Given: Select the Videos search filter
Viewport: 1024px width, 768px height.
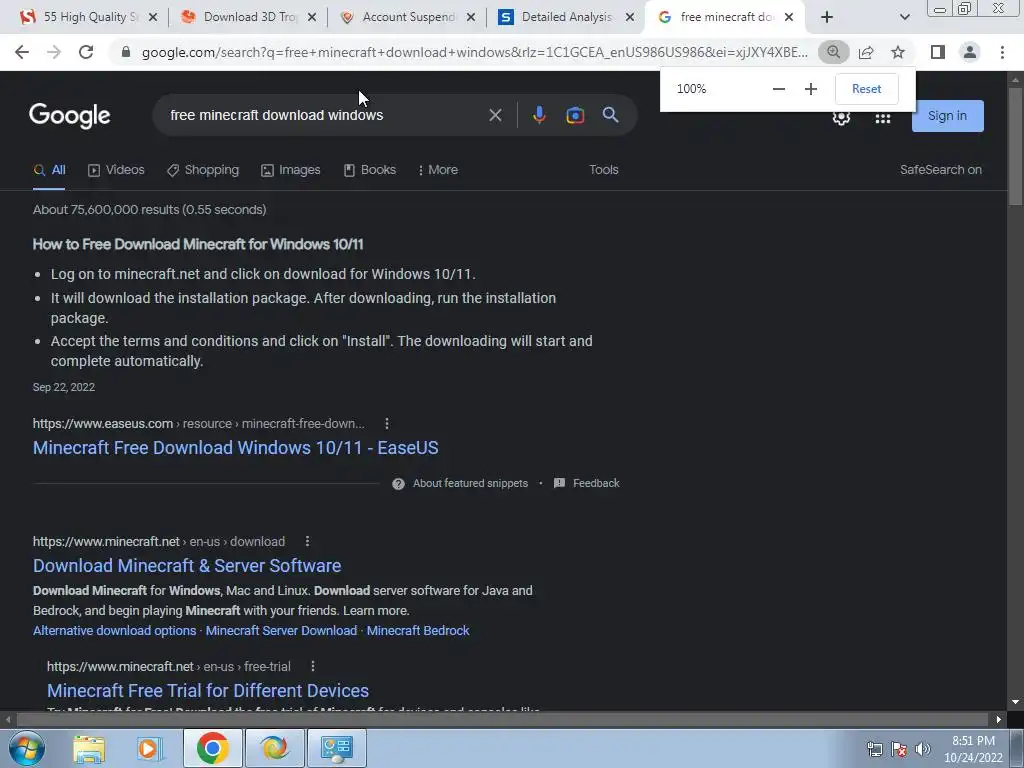Looking at the screenshot, I should (116, 170).
